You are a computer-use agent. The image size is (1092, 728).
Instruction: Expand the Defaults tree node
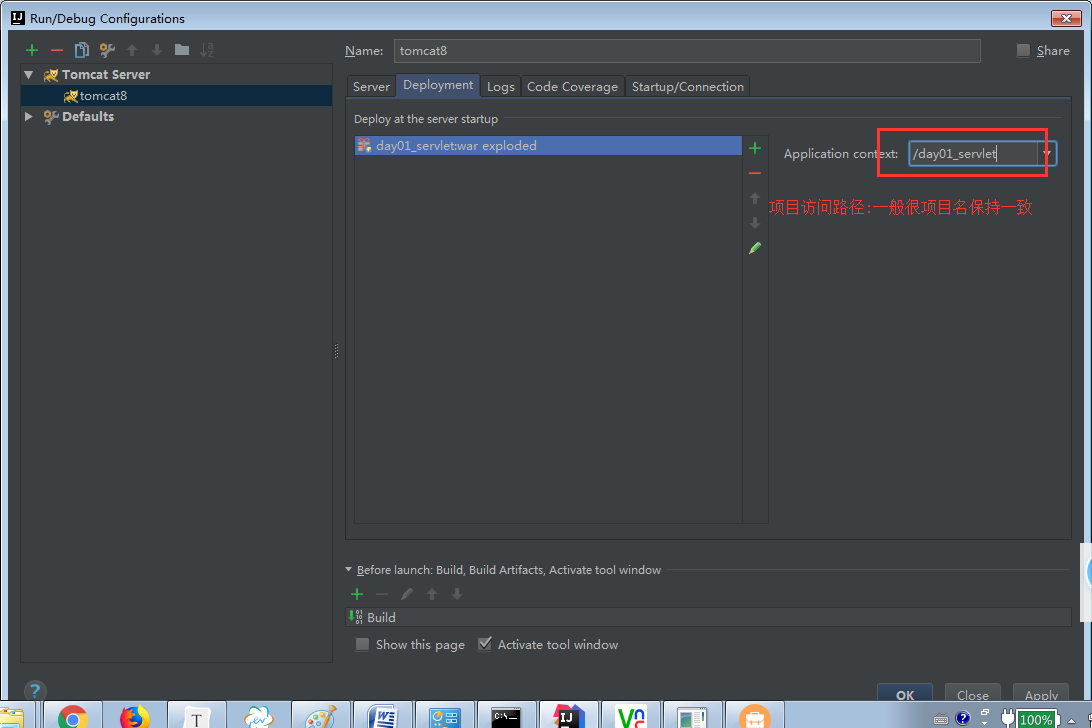point(29,116)
